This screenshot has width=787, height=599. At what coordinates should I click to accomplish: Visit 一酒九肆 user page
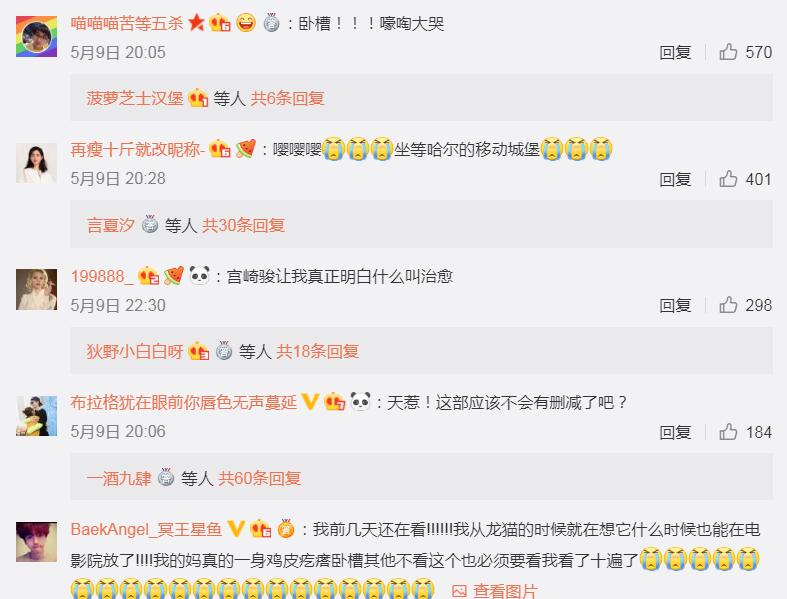click(119, 478)
